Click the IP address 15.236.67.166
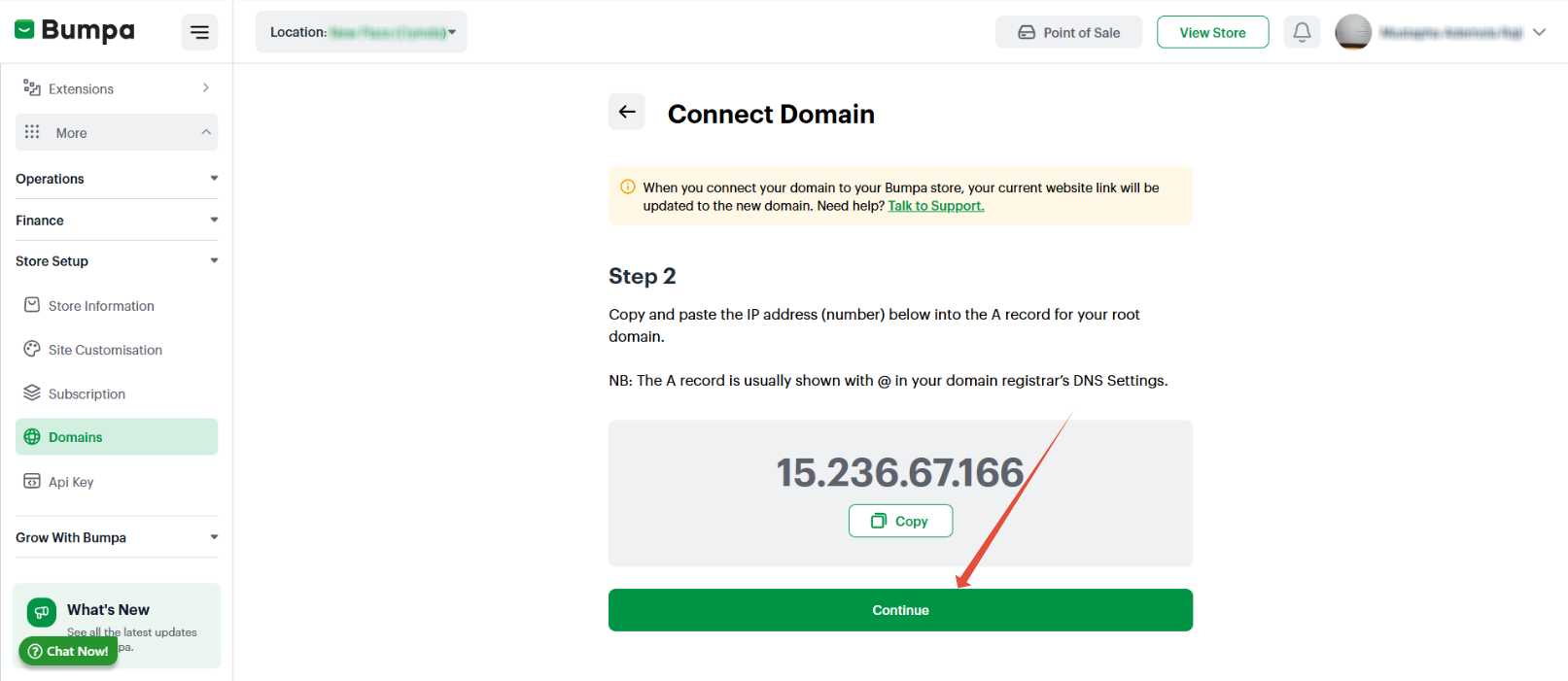This screenshot has width=1568, height=681. [900, 473]
